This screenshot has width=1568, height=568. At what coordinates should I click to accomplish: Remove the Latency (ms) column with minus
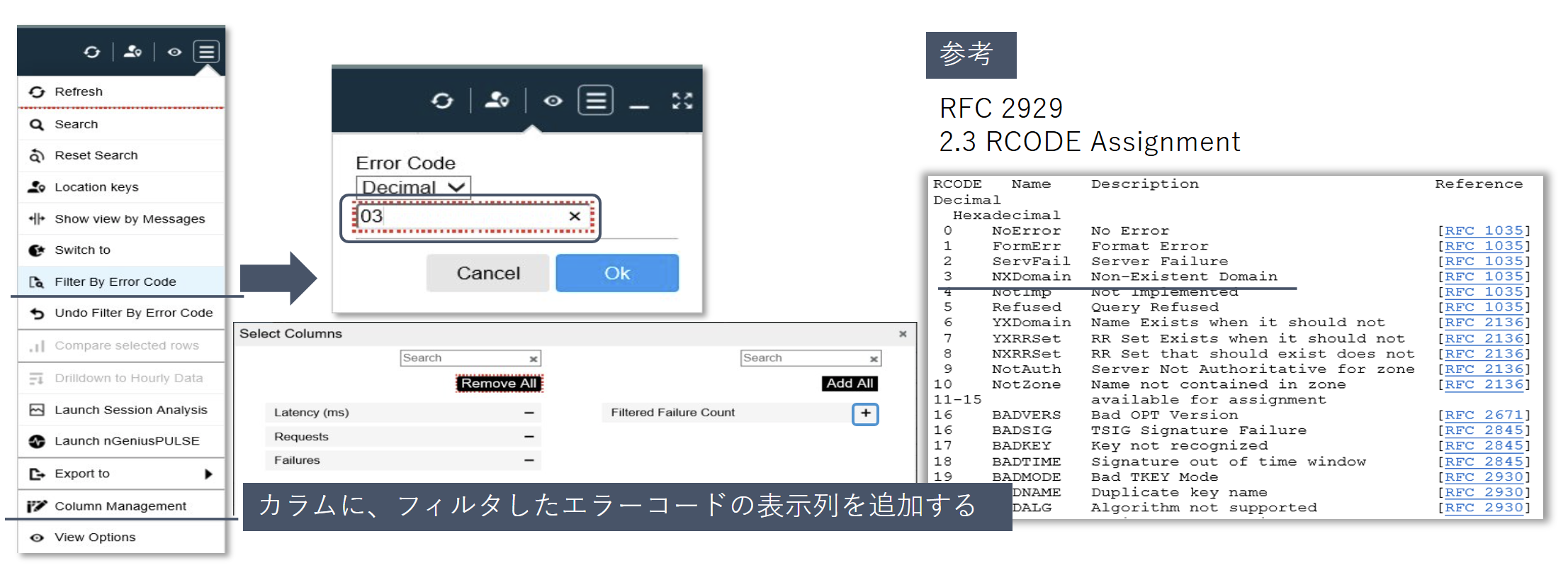click(529, 413)
